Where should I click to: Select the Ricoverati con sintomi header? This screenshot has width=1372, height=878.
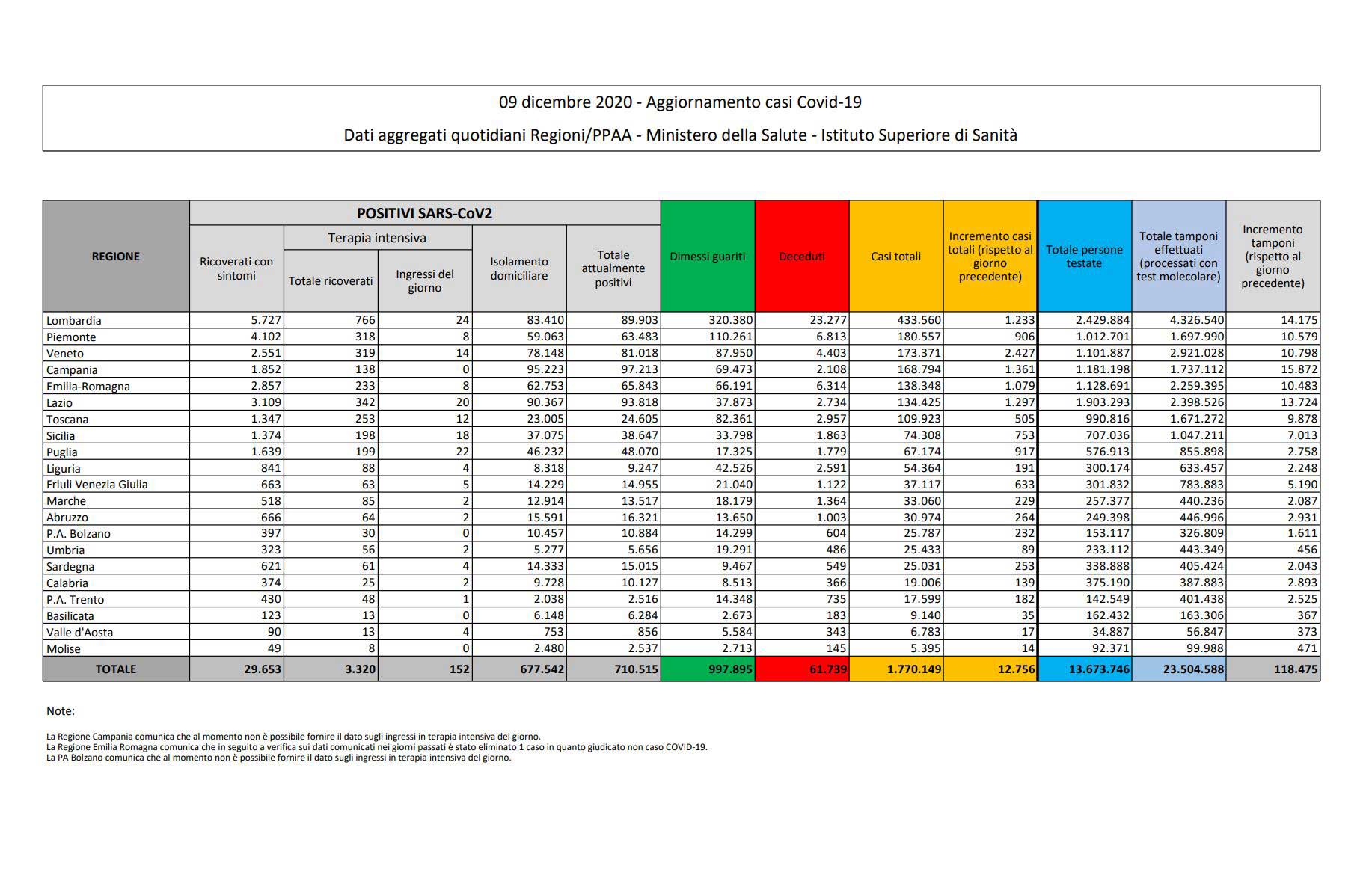coord(236,268)
